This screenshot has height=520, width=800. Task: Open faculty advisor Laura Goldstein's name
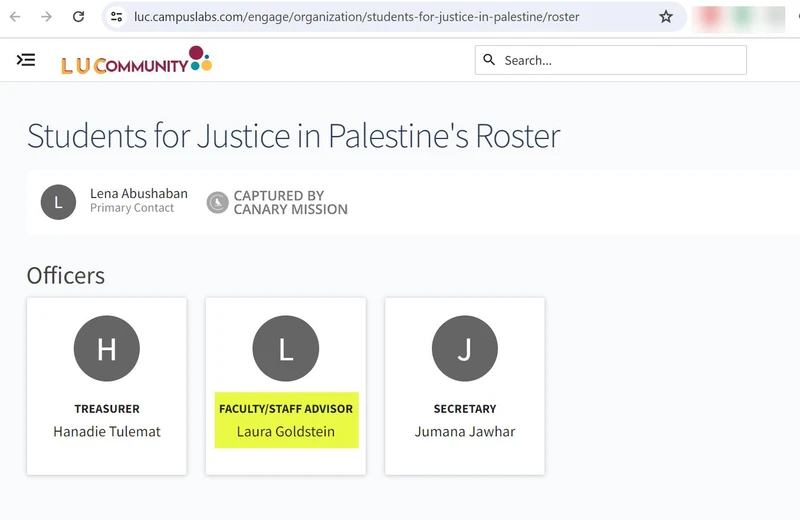click(286, 432)
